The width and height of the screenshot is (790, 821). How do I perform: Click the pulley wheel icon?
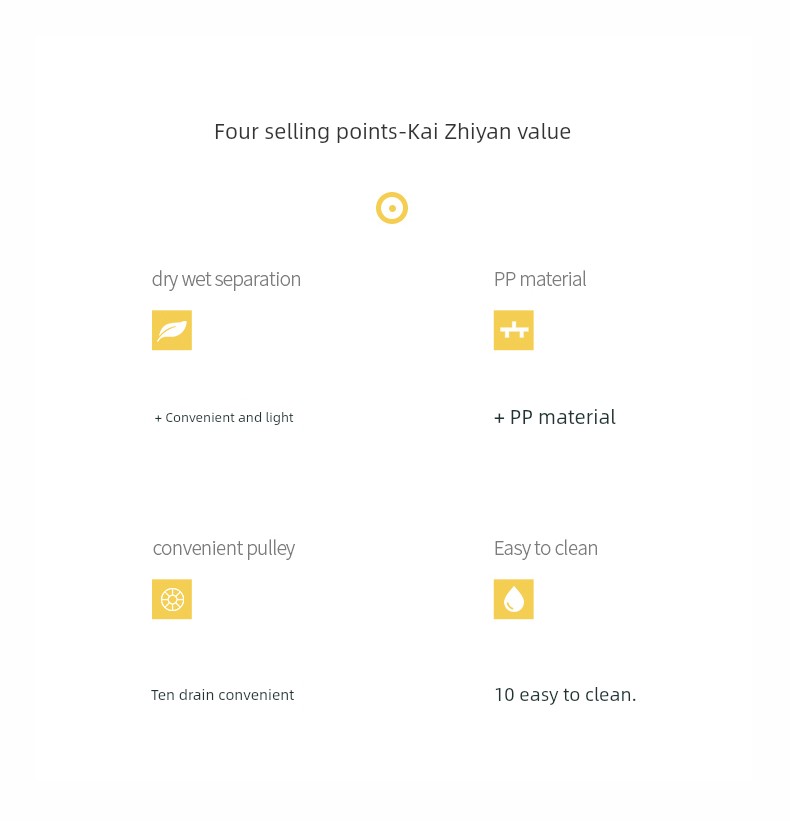point(172,599)
